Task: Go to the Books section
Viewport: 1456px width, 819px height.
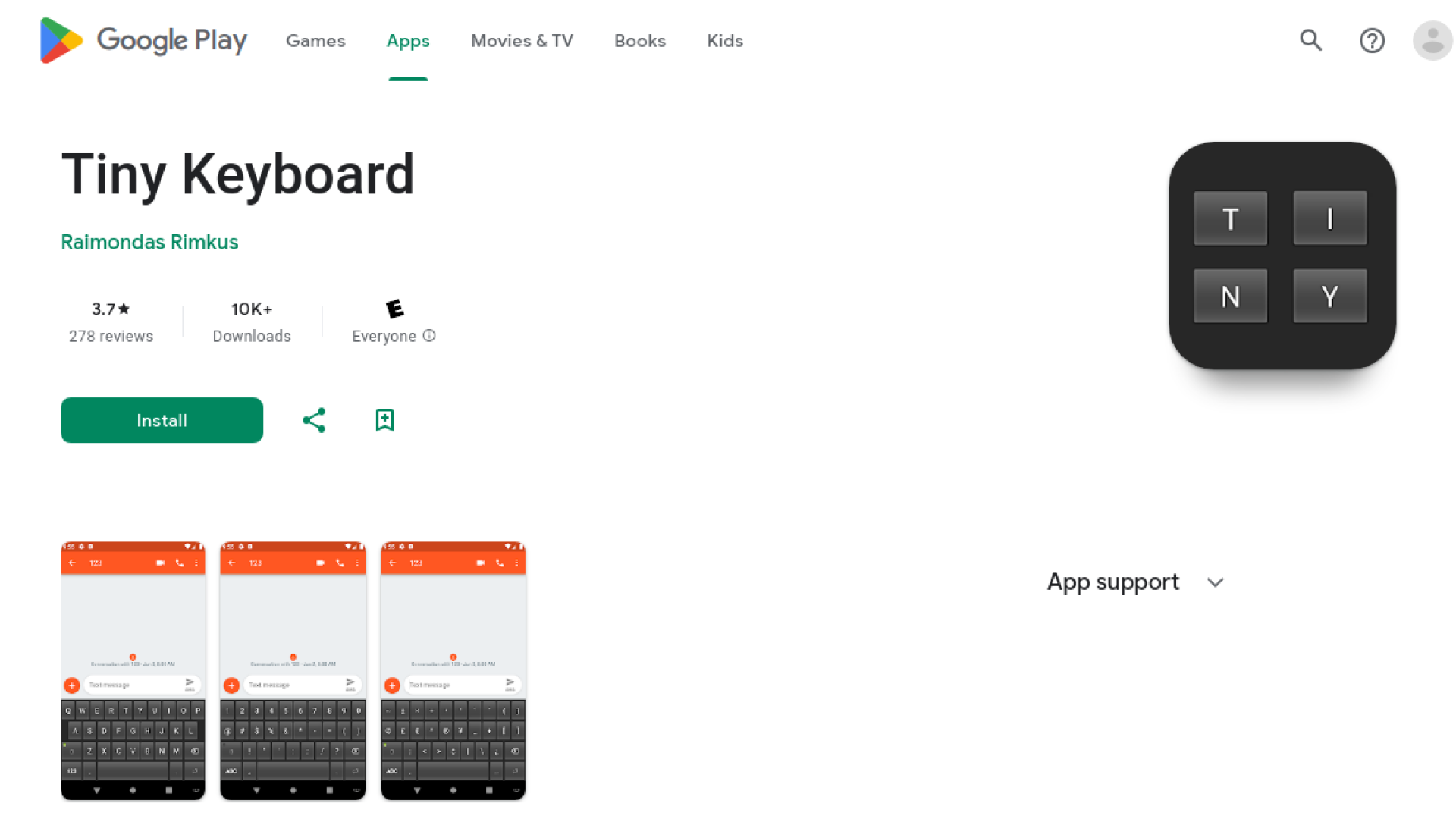Action: (x=639, y=42)
